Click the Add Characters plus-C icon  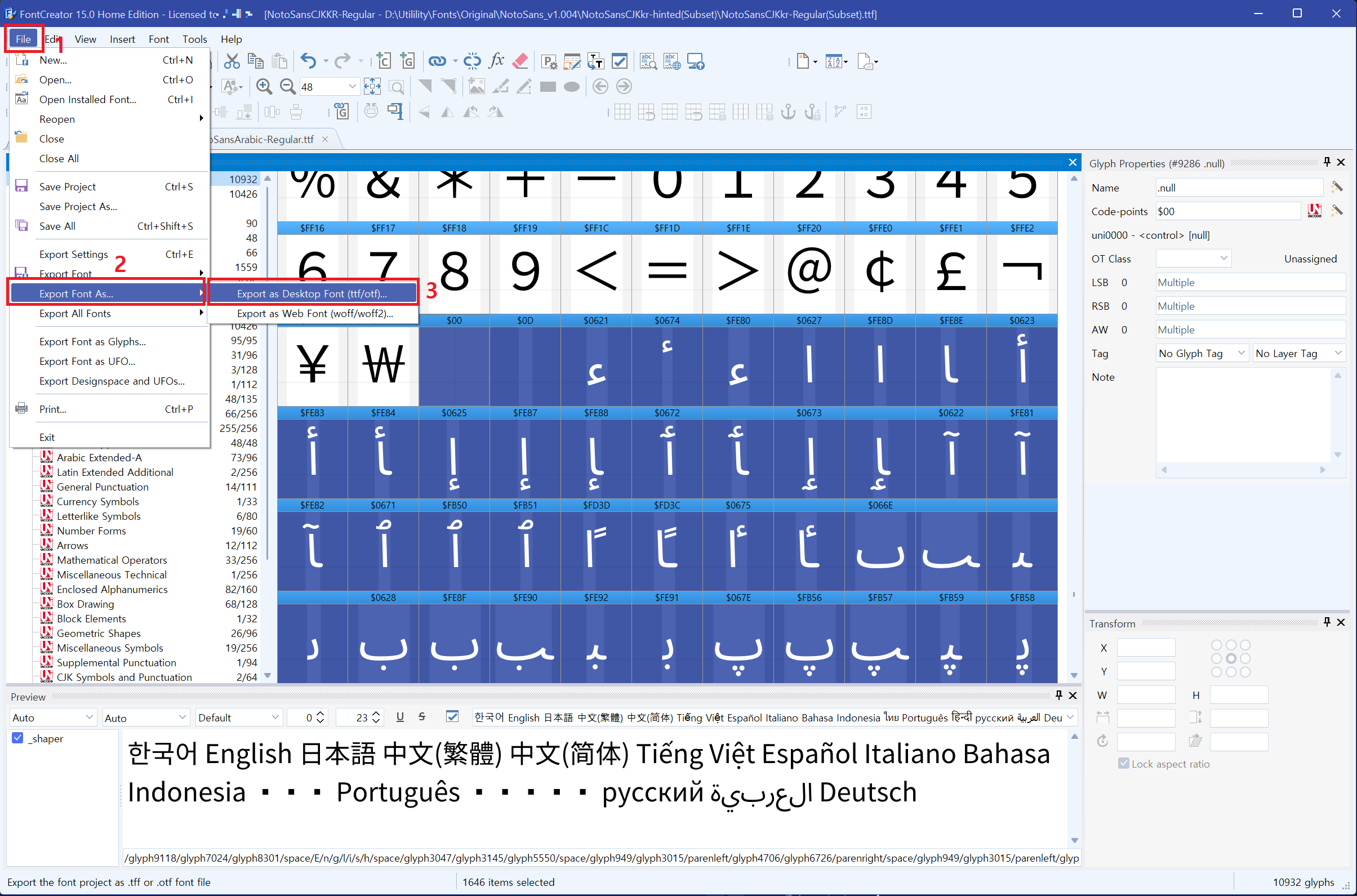pyautogui.click(x=384, y=61)
